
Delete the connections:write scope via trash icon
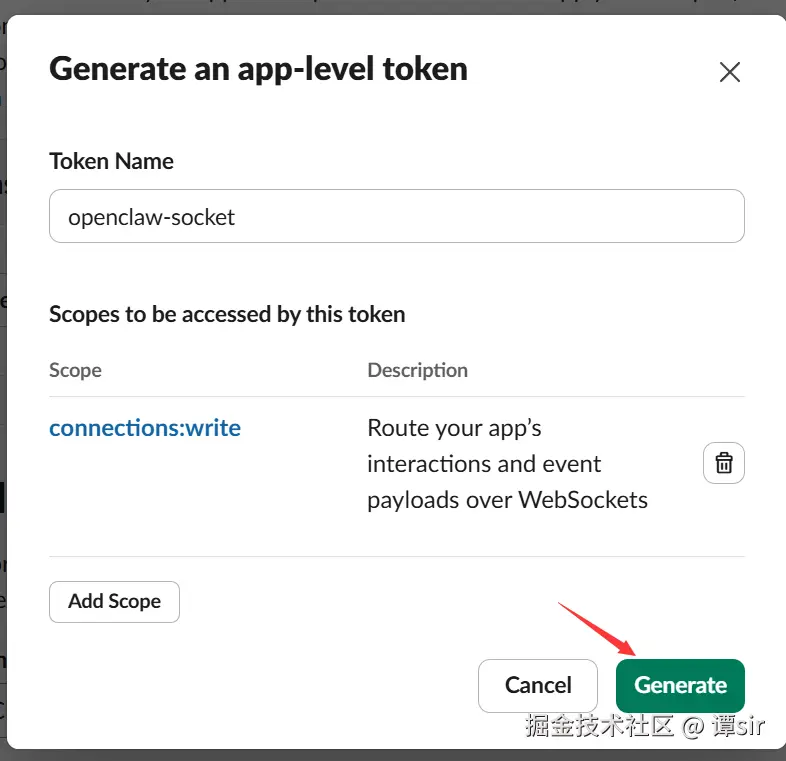tap(724, 463)
